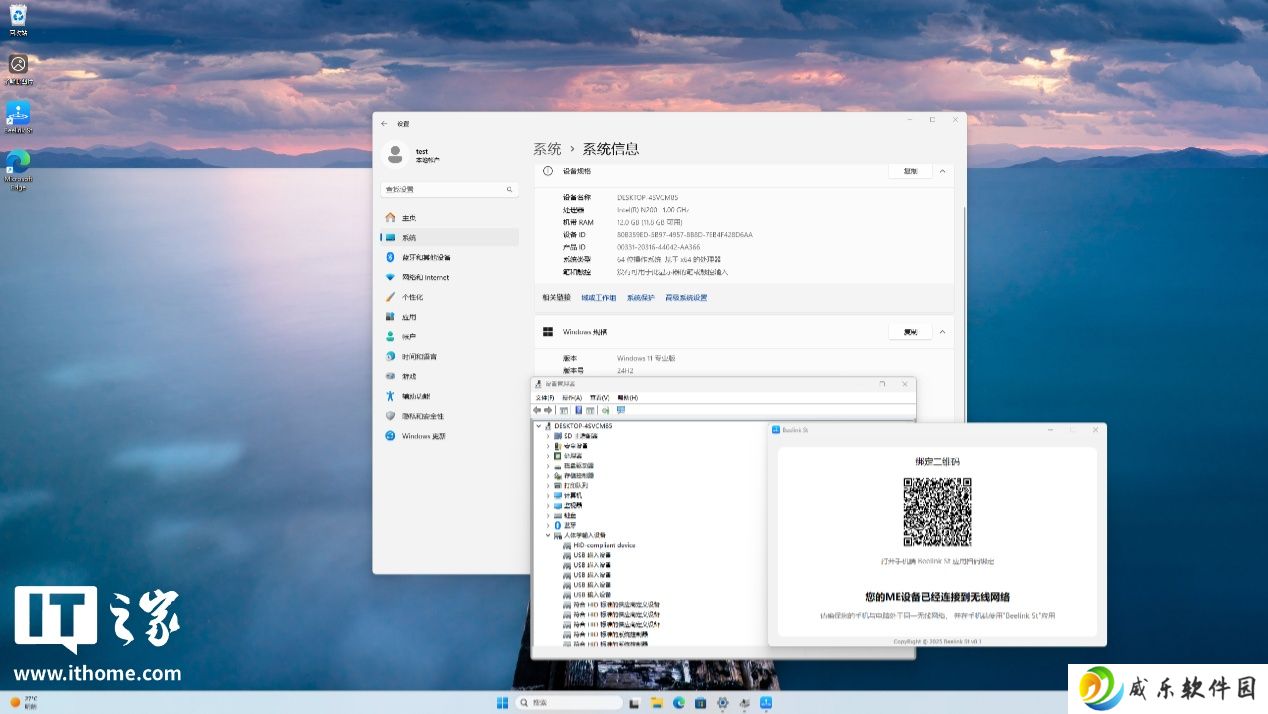Click the test account avatar in Settings

coord(395,154)
